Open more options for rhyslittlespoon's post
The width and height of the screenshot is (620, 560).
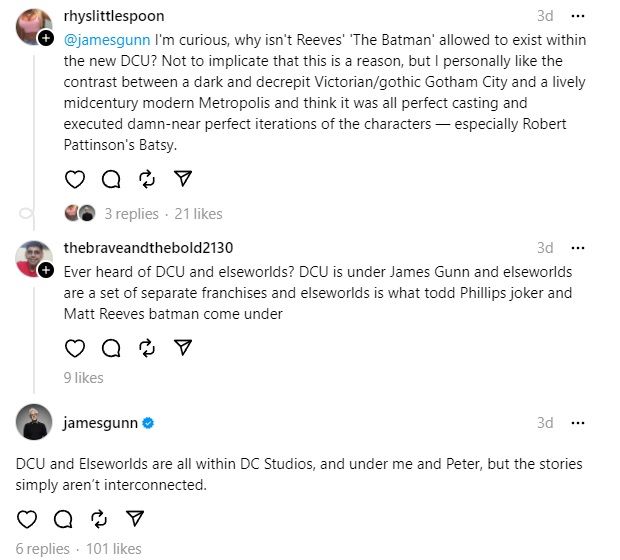coord(577,16)
